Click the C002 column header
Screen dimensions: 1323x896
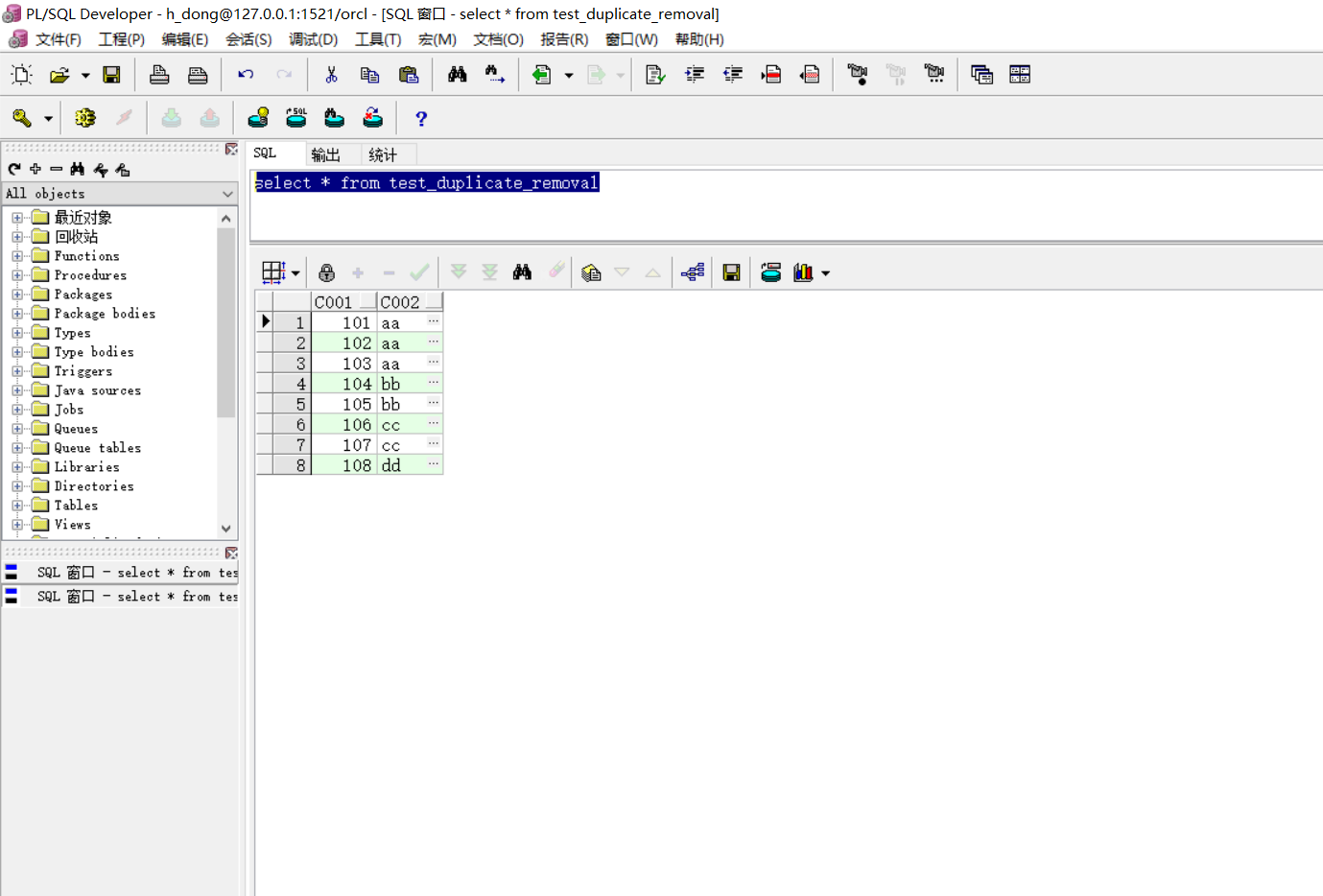[410, 302]
